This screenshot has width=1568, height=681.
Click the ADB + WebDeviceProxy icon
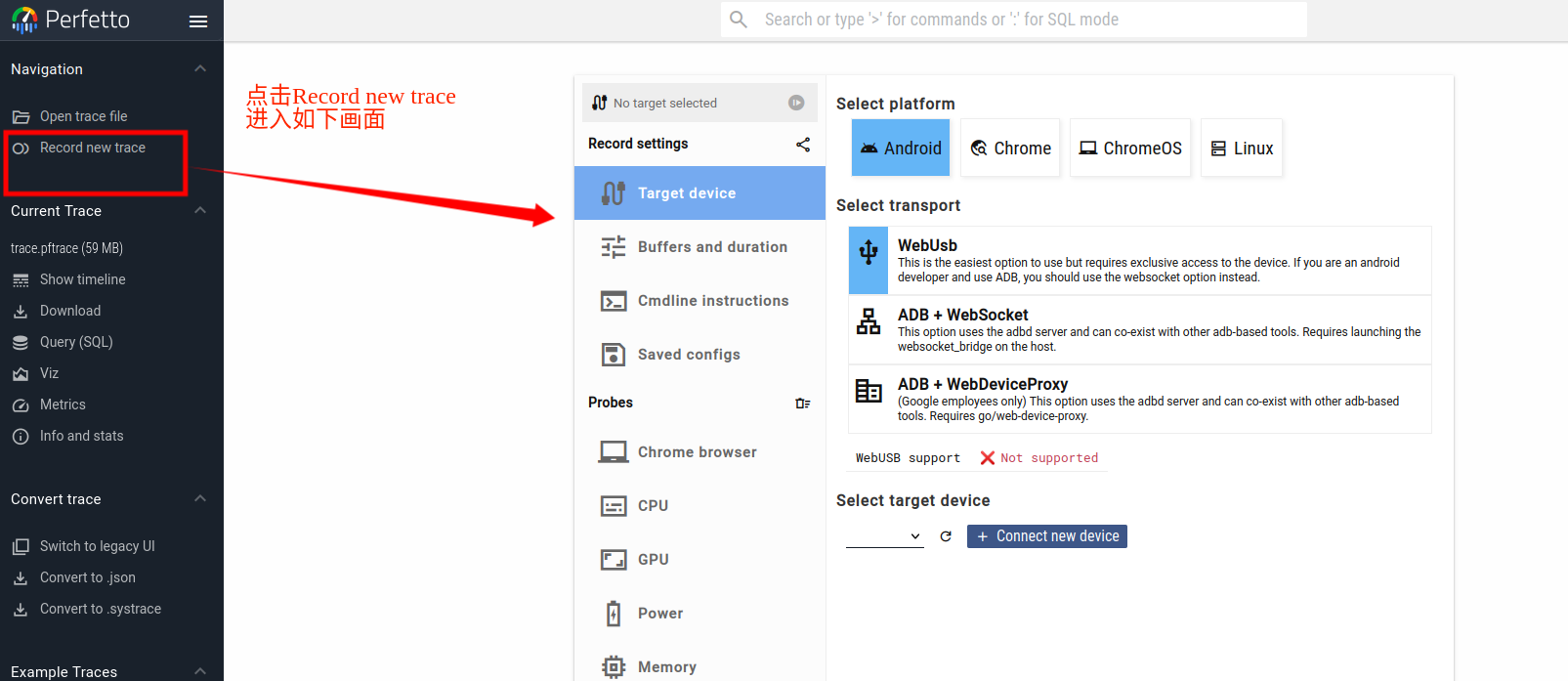869,391
